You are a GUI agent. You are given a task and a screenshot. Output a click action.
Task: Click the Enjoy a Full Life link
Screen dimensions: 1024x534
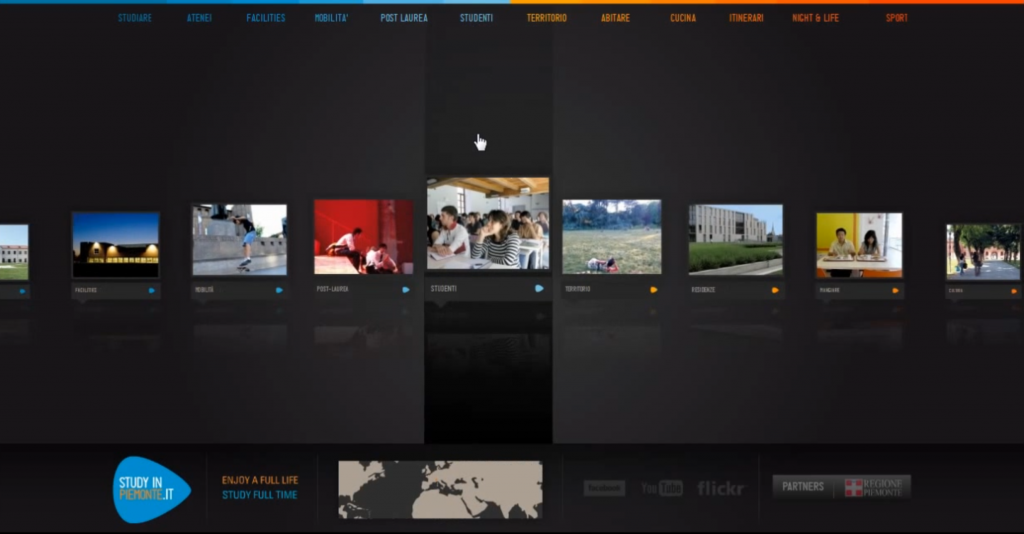click(260, 480)
